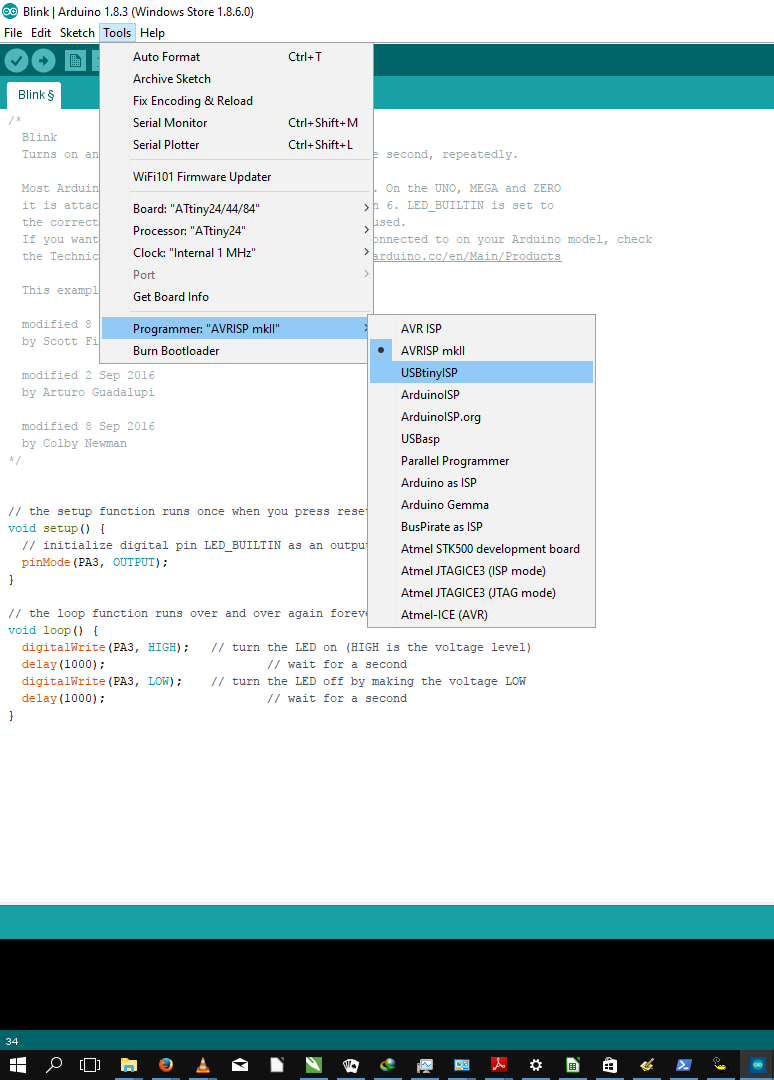774x1080 pixels.
Task: Launch Firefox from the taskbar
Action: [x=166, y=1065]
